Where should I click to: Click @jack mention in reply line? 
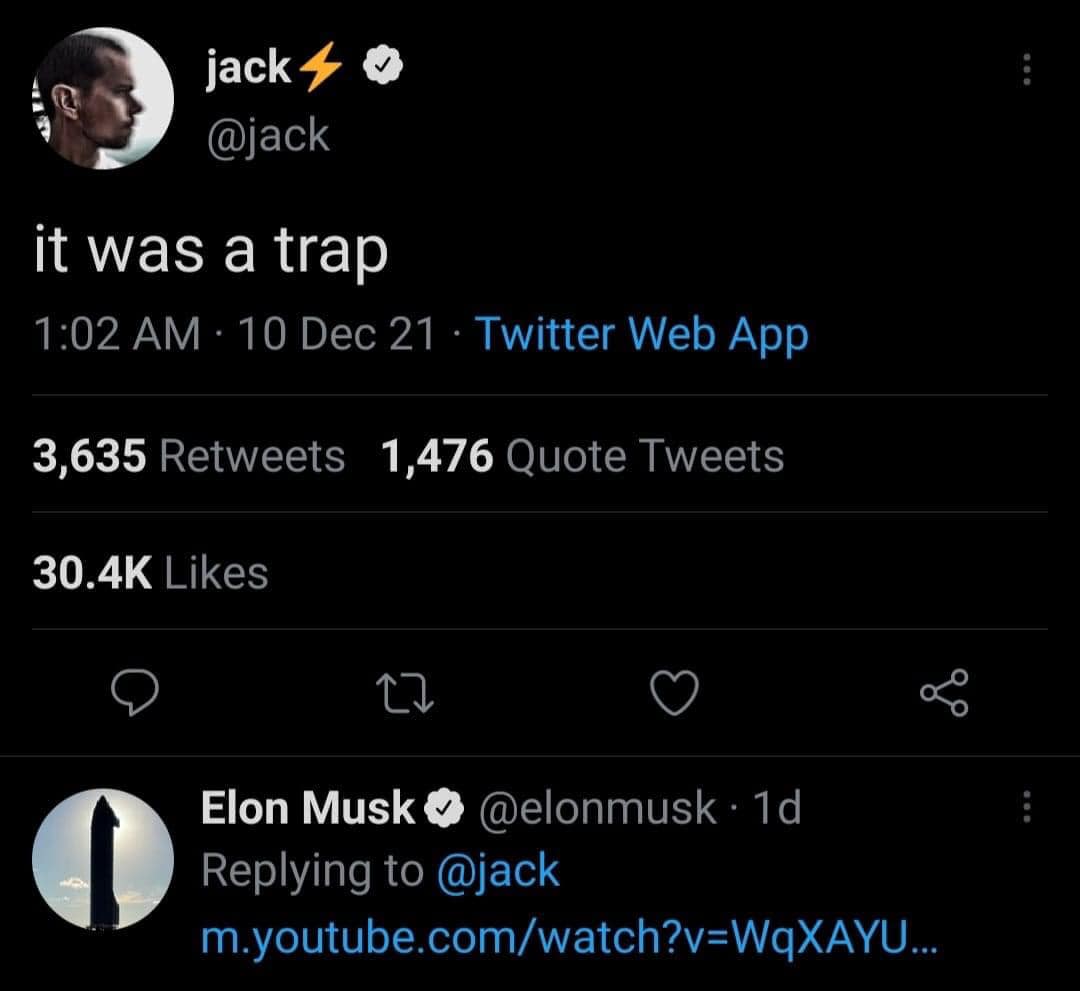(497, 871)
